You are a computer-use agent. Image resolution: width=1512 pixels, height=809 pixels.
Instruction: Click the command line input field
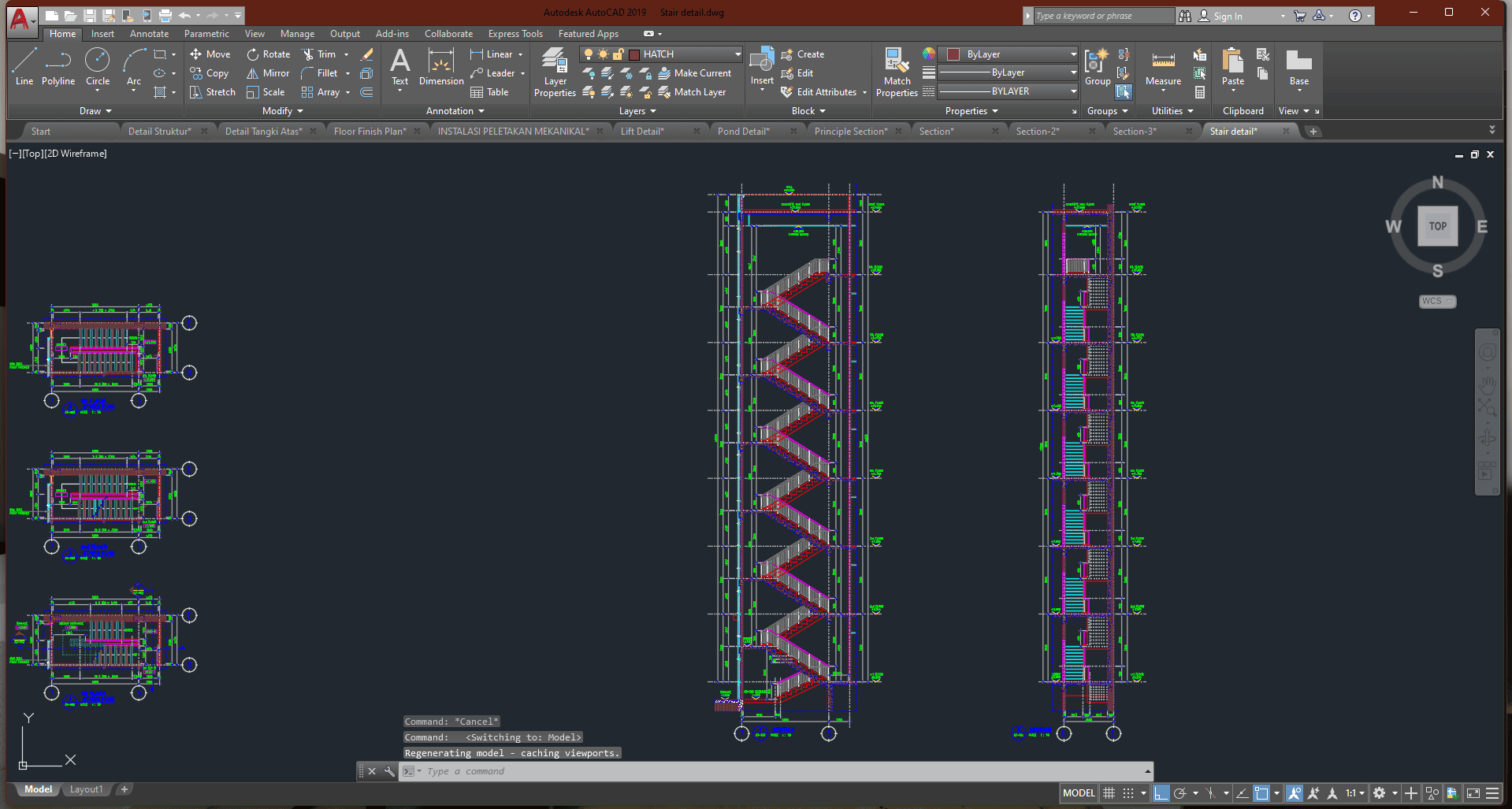780,771
